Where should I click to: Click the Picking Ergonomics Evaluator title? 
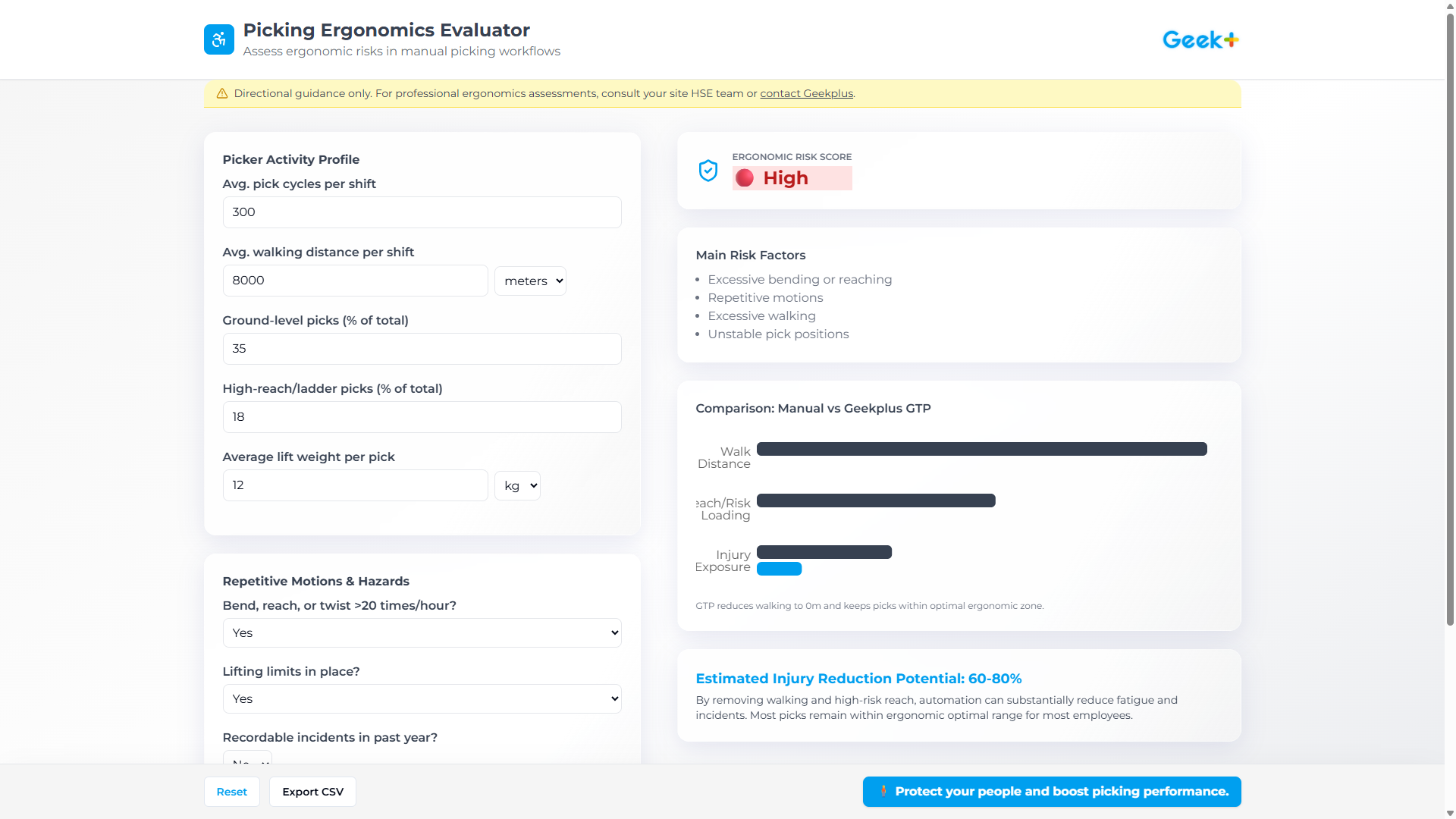click(x=385, y=30)
